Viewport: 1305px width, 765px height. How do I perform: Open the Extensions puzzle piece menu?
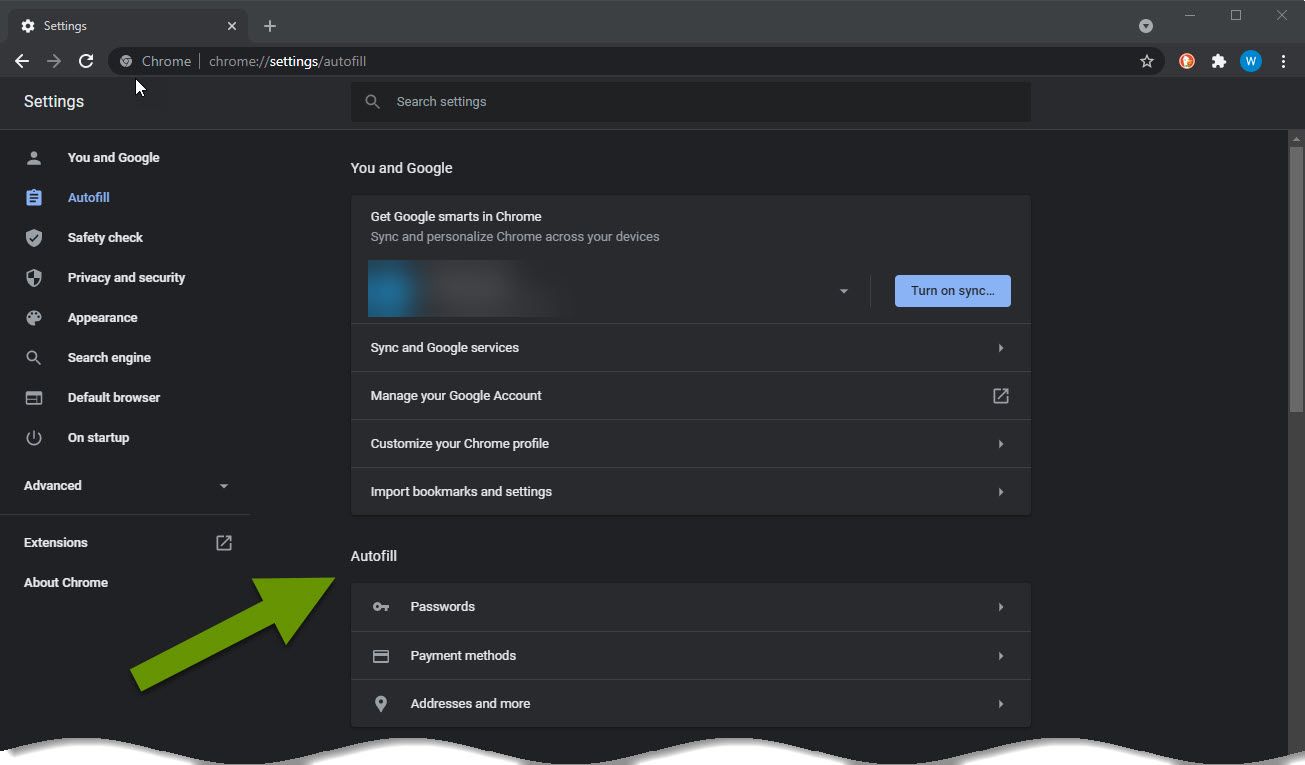click(x=1218, y=61)
